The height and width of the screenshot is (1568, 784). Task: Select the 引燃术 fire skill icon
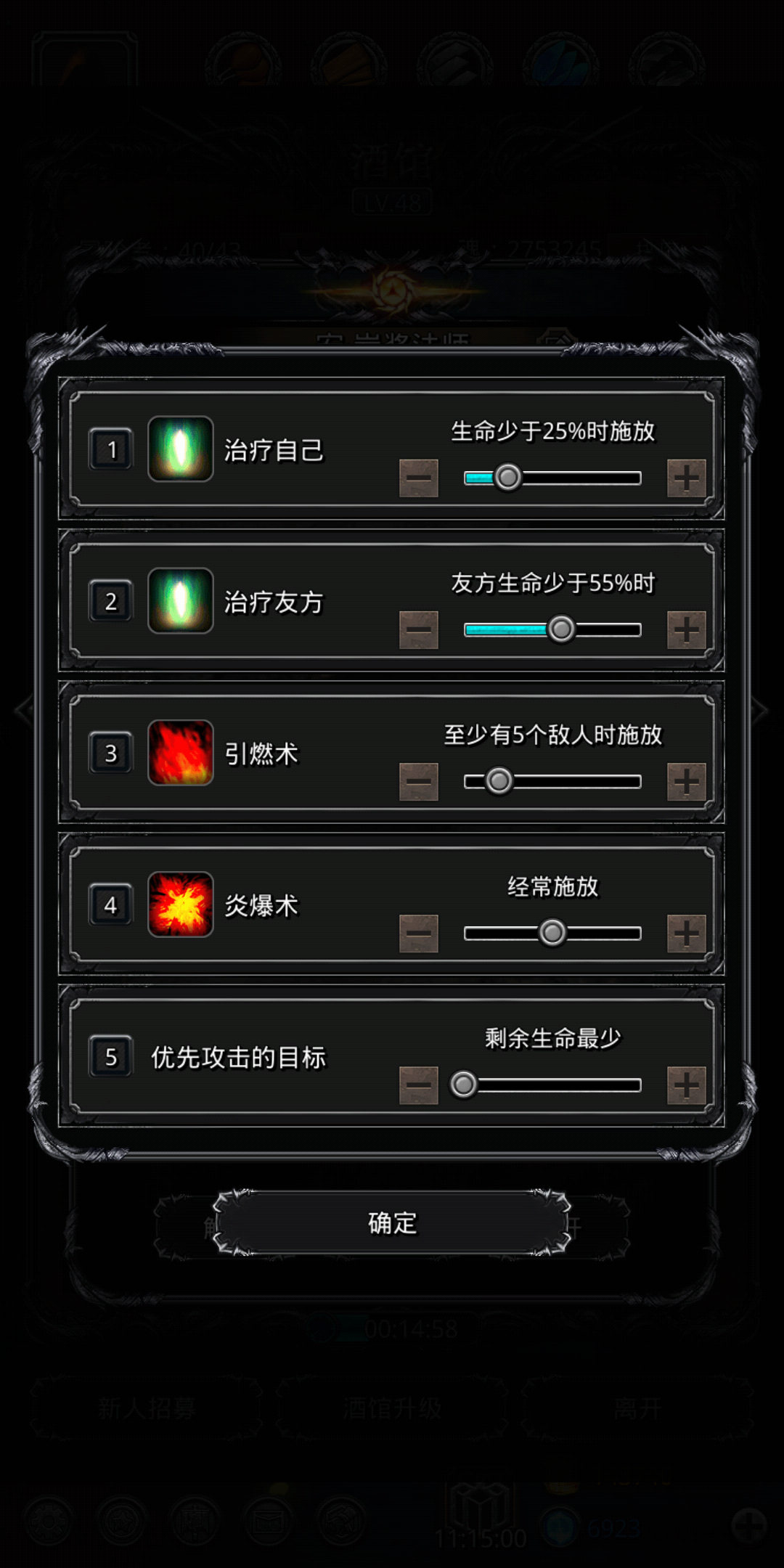[x=181, y=753]
